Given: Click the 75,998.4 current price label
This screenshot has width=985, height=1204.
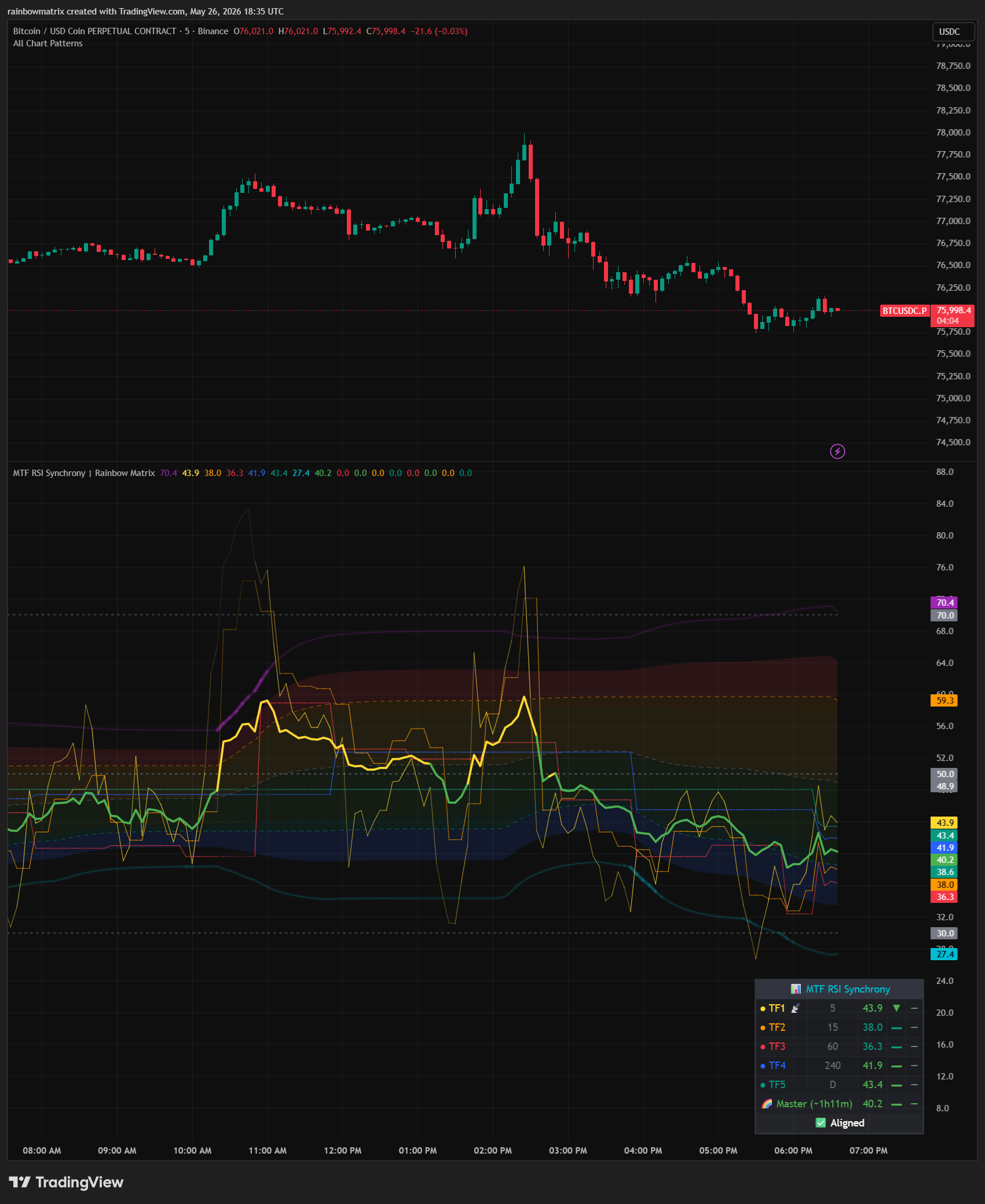Looking at the screenshot, I should (953, 310).
